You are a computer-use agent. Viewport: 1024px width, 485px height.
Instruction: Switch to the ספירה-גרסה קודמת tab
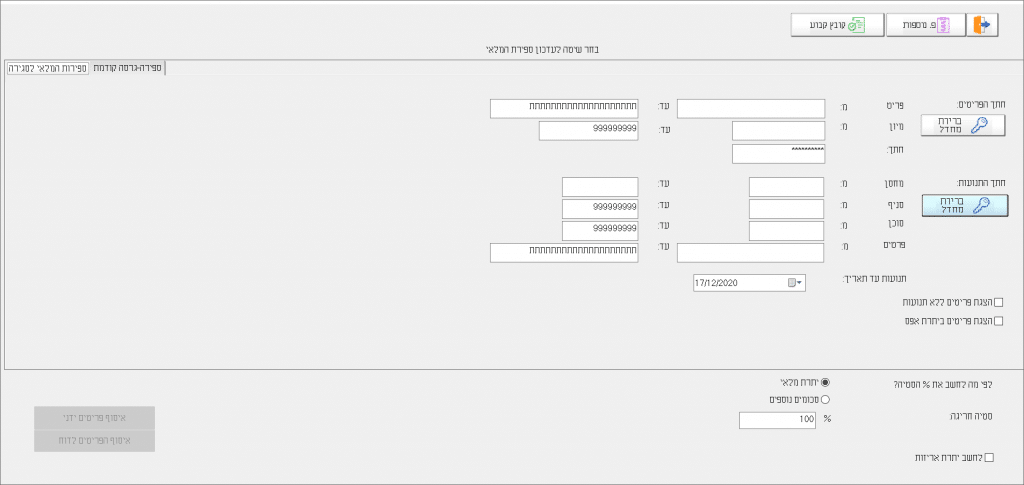click(x=127, y=68)
